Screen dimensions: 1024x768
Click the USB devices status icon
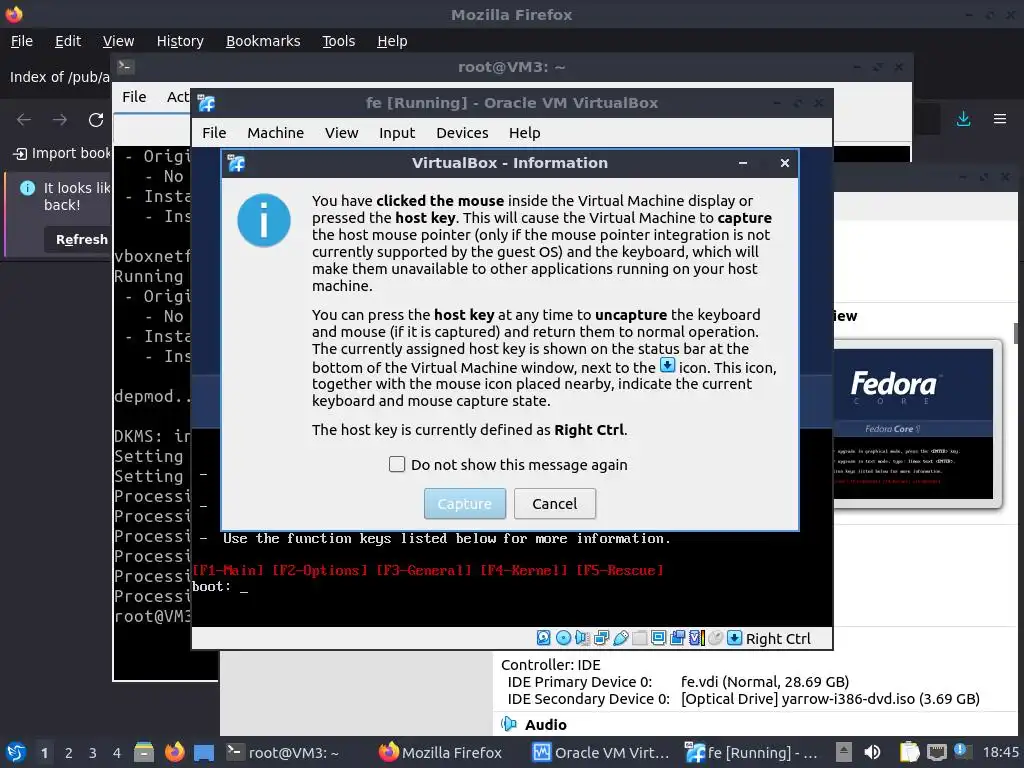click(620, 638)
